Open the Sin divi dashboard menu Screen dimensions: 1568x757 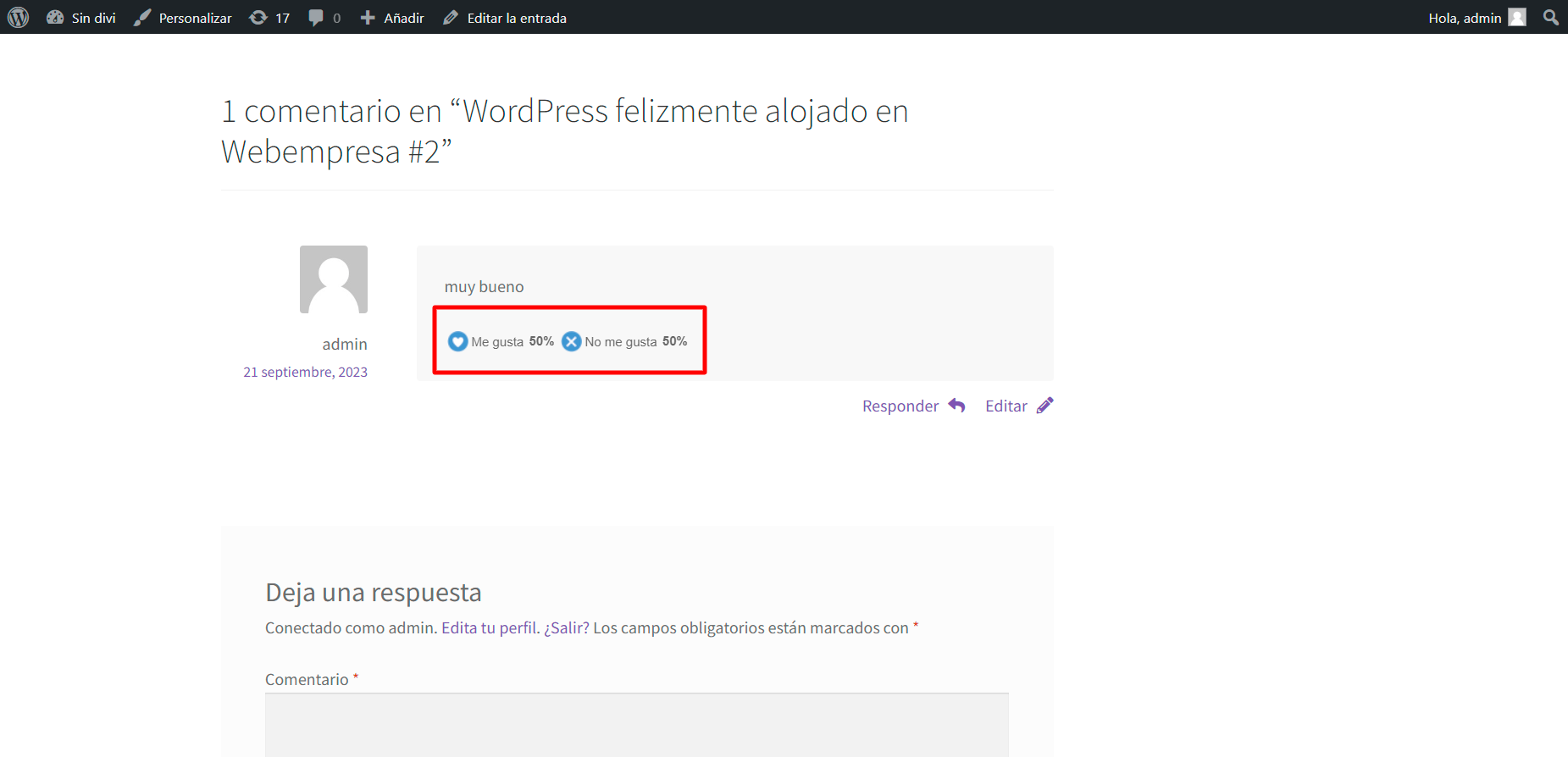81,18
